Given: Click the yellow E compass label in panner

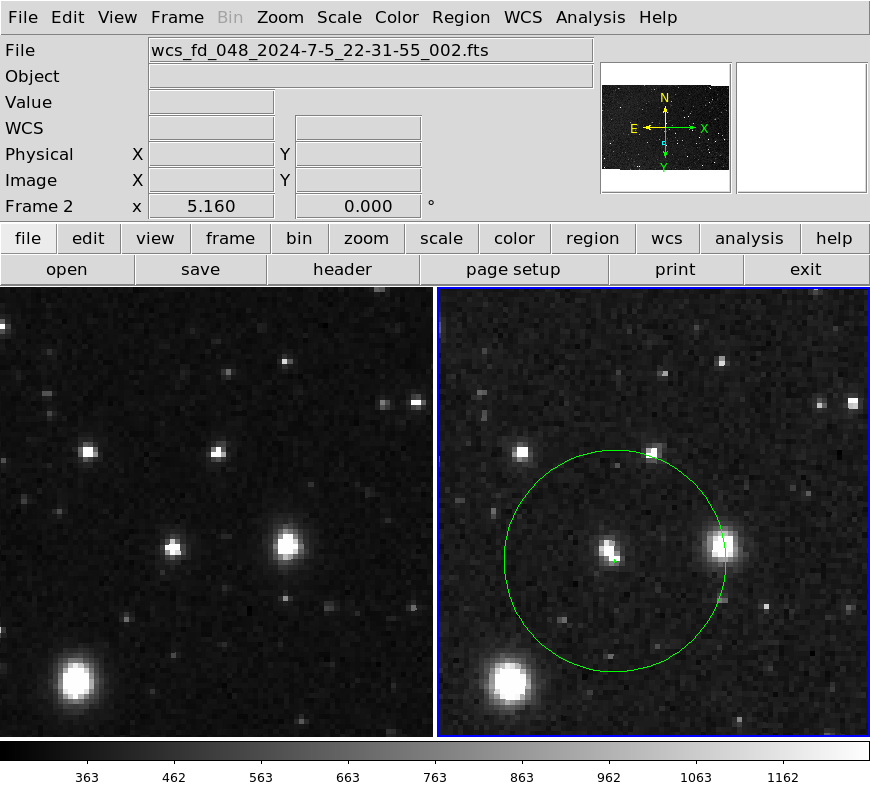Looking at the screenshot, I should point(634,129).
